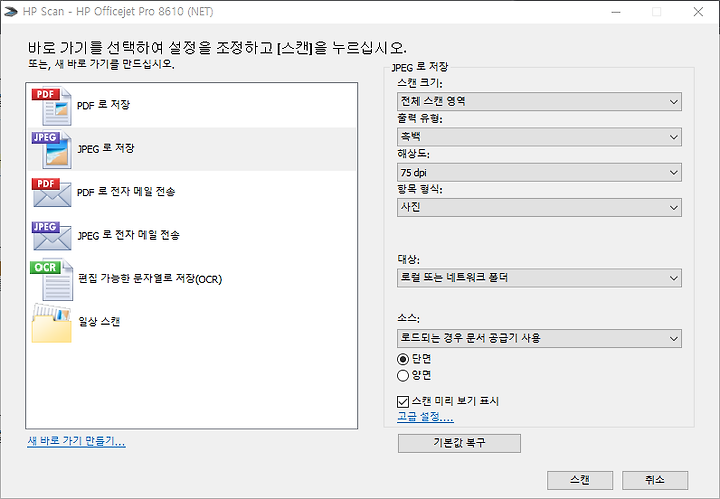Minimize the HP Scan window
720x499 pixels.
point(616,12)
